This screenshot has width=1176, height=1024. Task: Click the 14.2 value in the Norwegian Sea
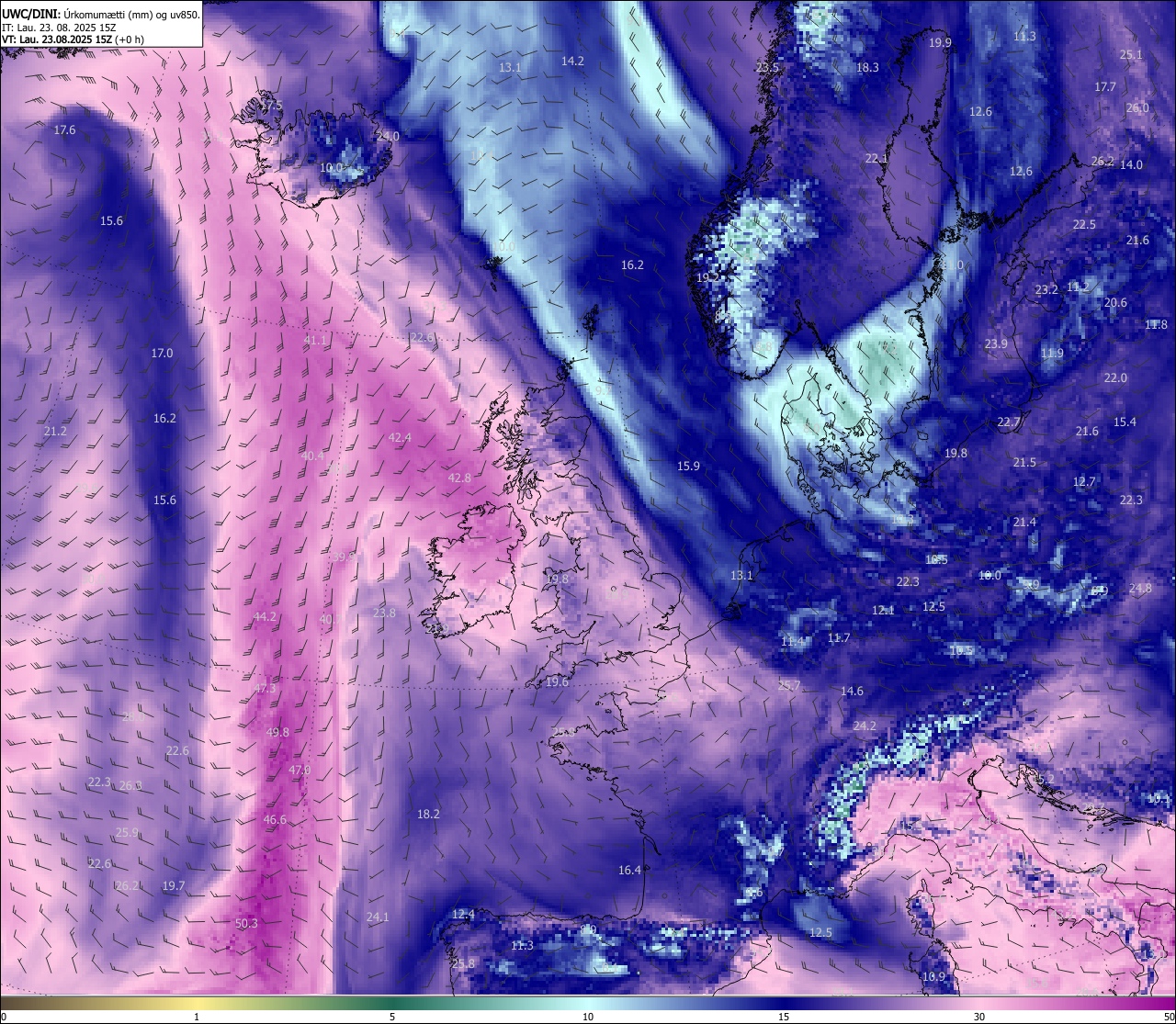pyautogui.click(x=572, y=61)
